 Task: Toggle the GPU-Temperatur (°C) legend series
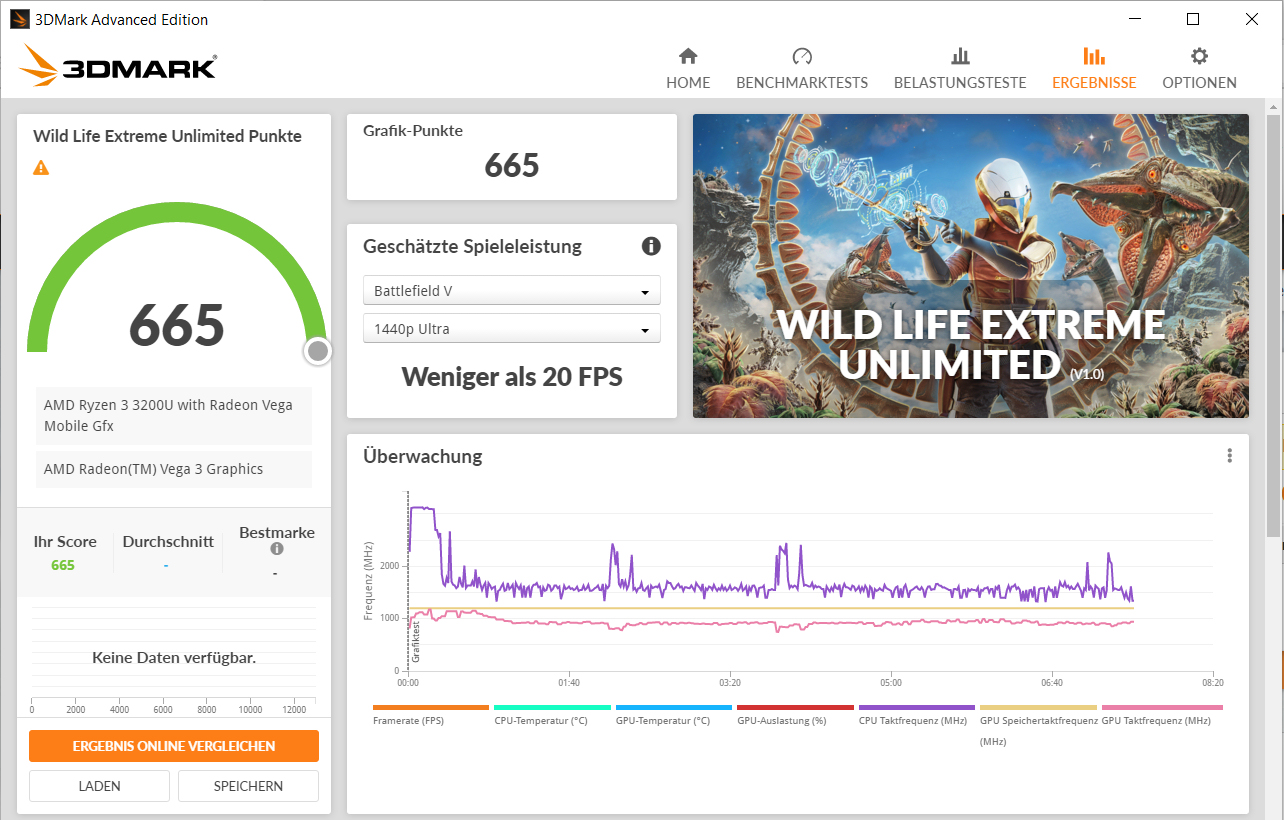pyautogui.click(x=674, y=716)
